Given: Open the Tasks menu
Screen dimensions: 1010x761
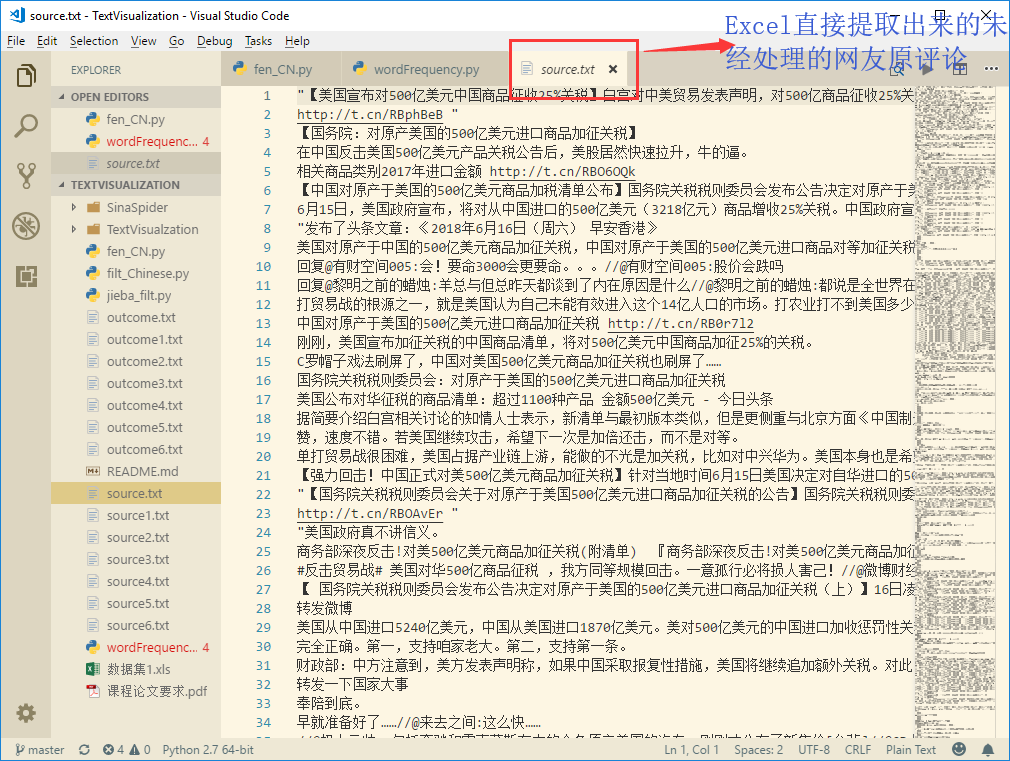Looking at the screenshot, I should (x=258, y=41).
